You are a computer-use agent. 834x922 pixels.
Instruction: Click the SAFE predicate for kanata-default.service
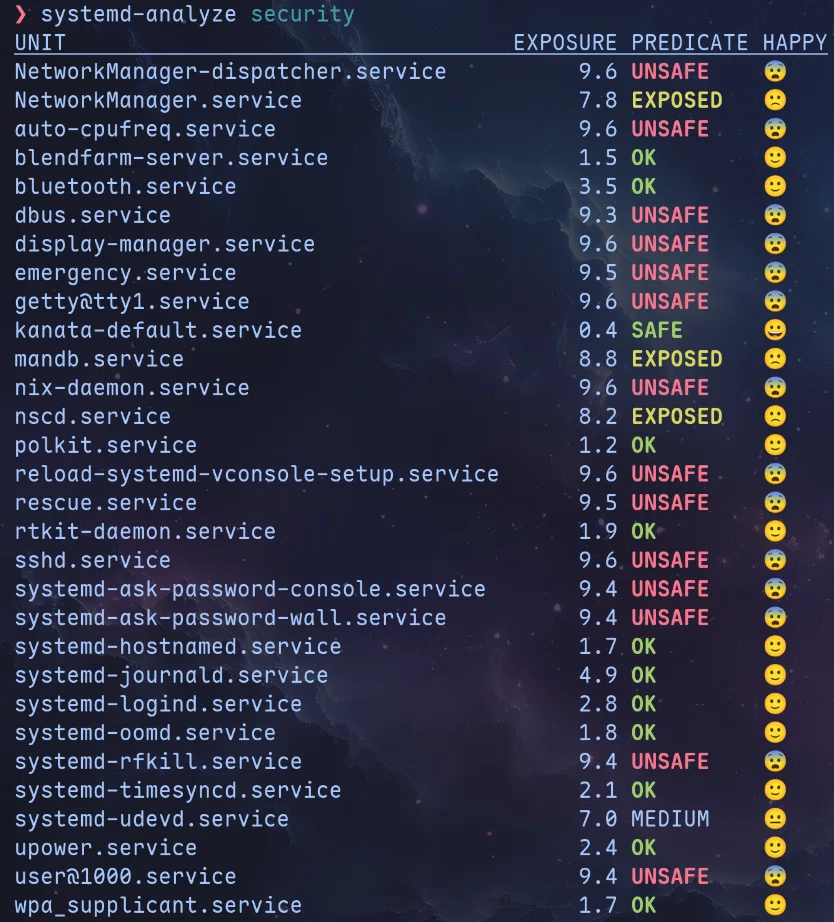click(x=657, y=330)
